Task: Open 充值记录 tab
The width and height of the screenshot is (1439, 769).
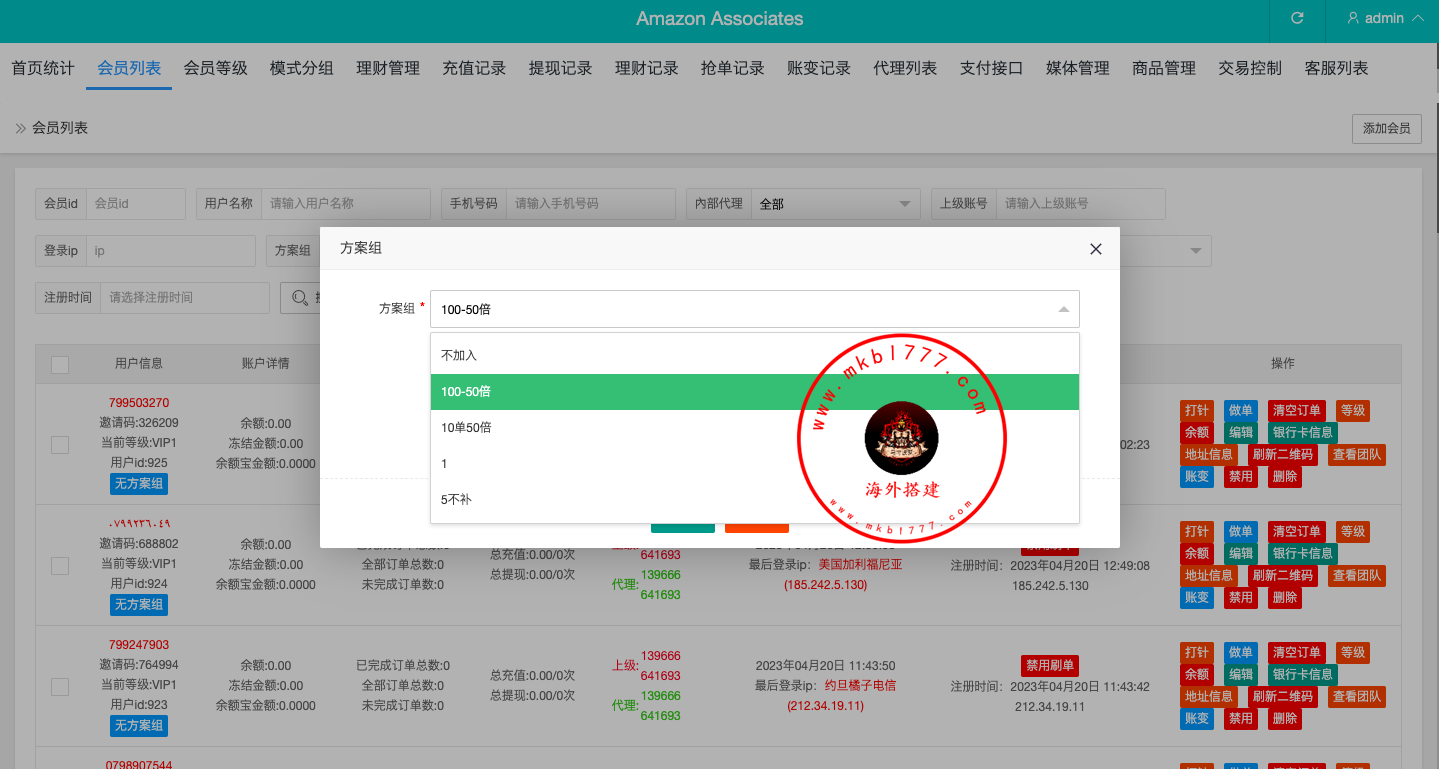Action: tap(474, 68)
